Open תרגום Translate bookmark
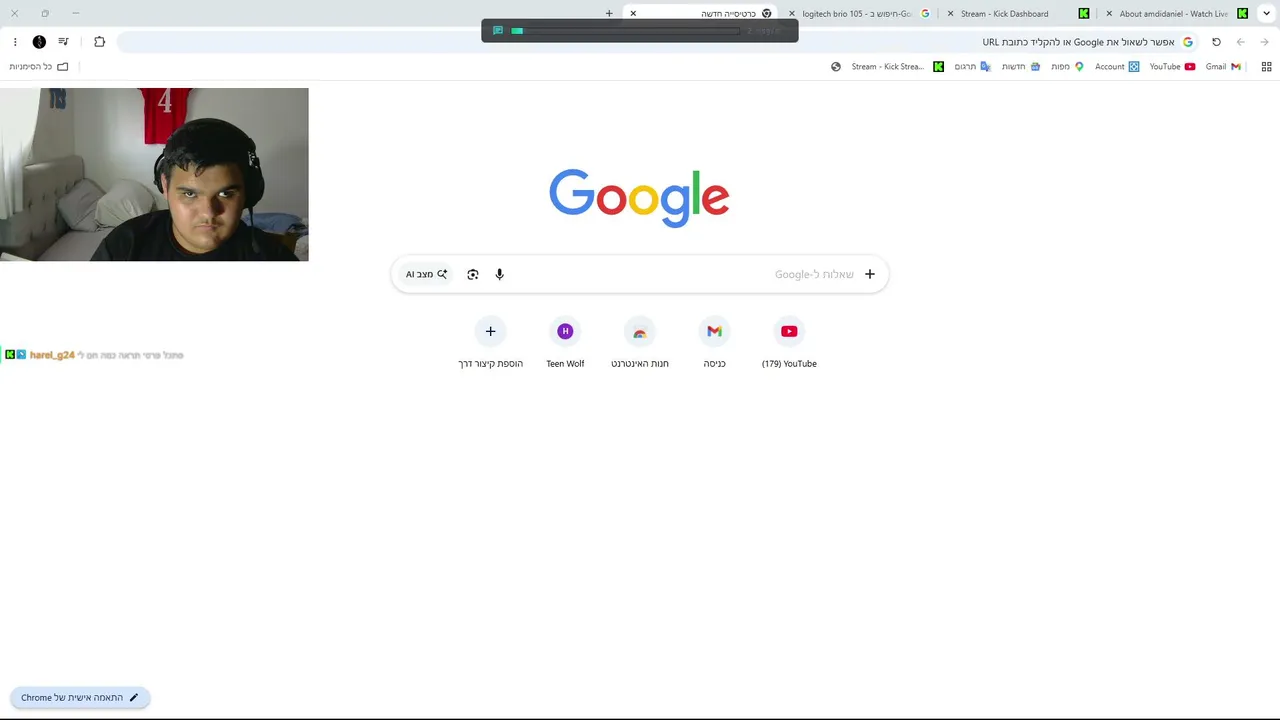 (x=972, y=67)
